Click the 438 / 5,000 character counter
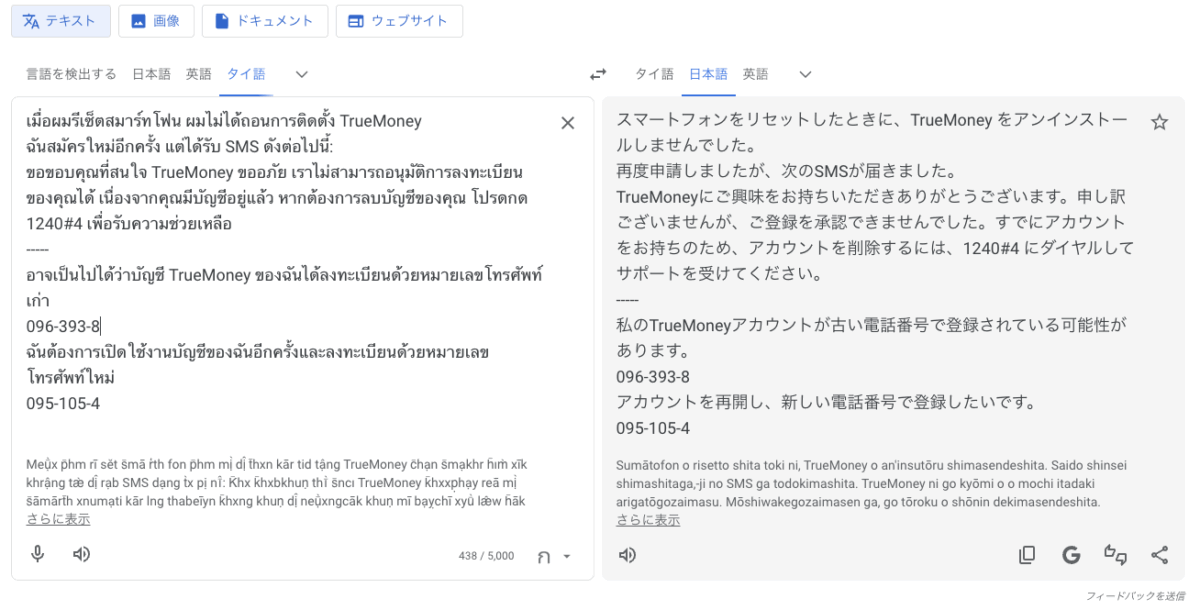Viewport: 1200px width, 610px height. click(x=486, y=556)
